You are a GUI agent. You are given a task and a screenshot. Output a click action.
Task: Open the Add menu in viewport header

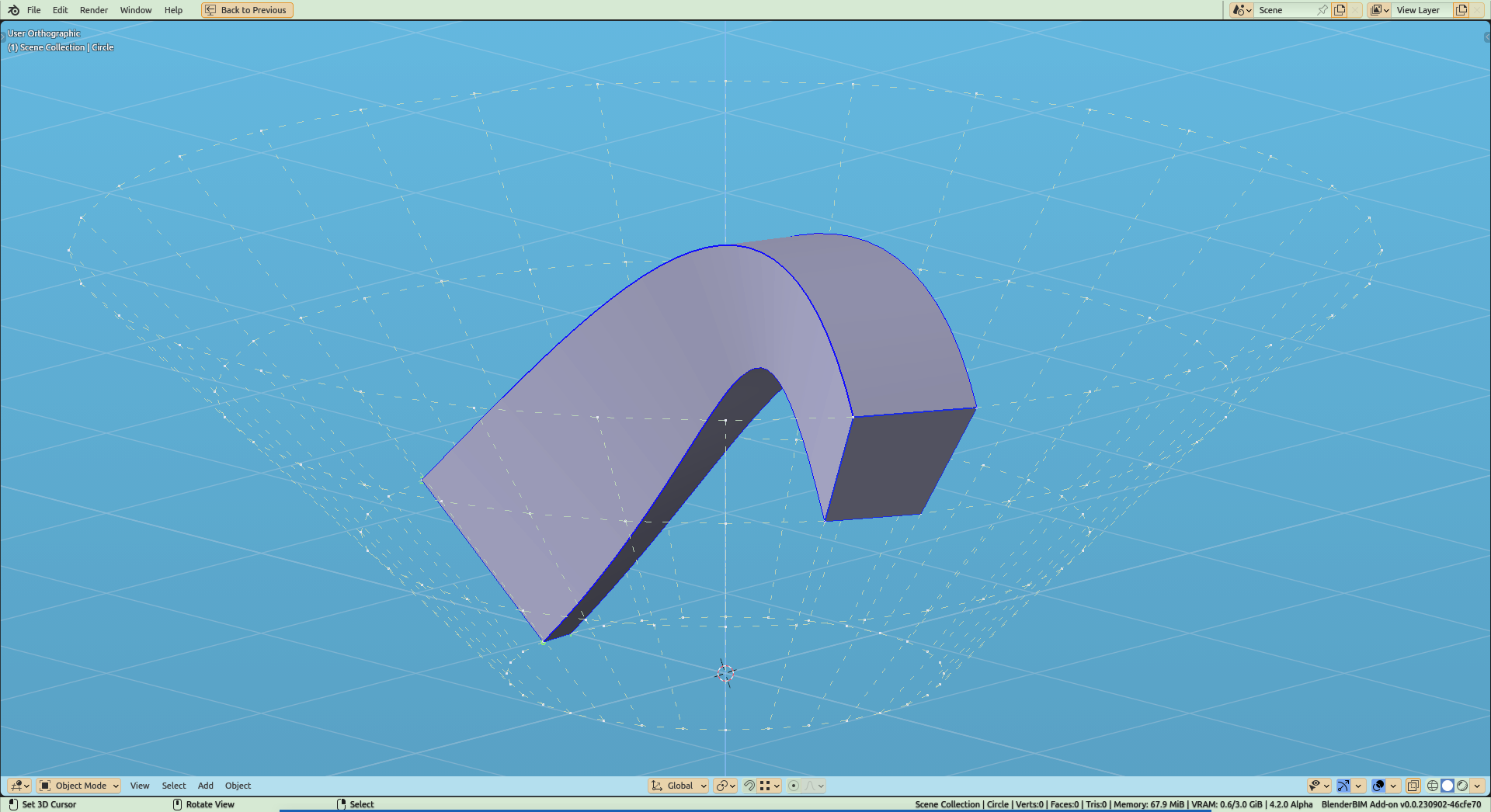205,786
